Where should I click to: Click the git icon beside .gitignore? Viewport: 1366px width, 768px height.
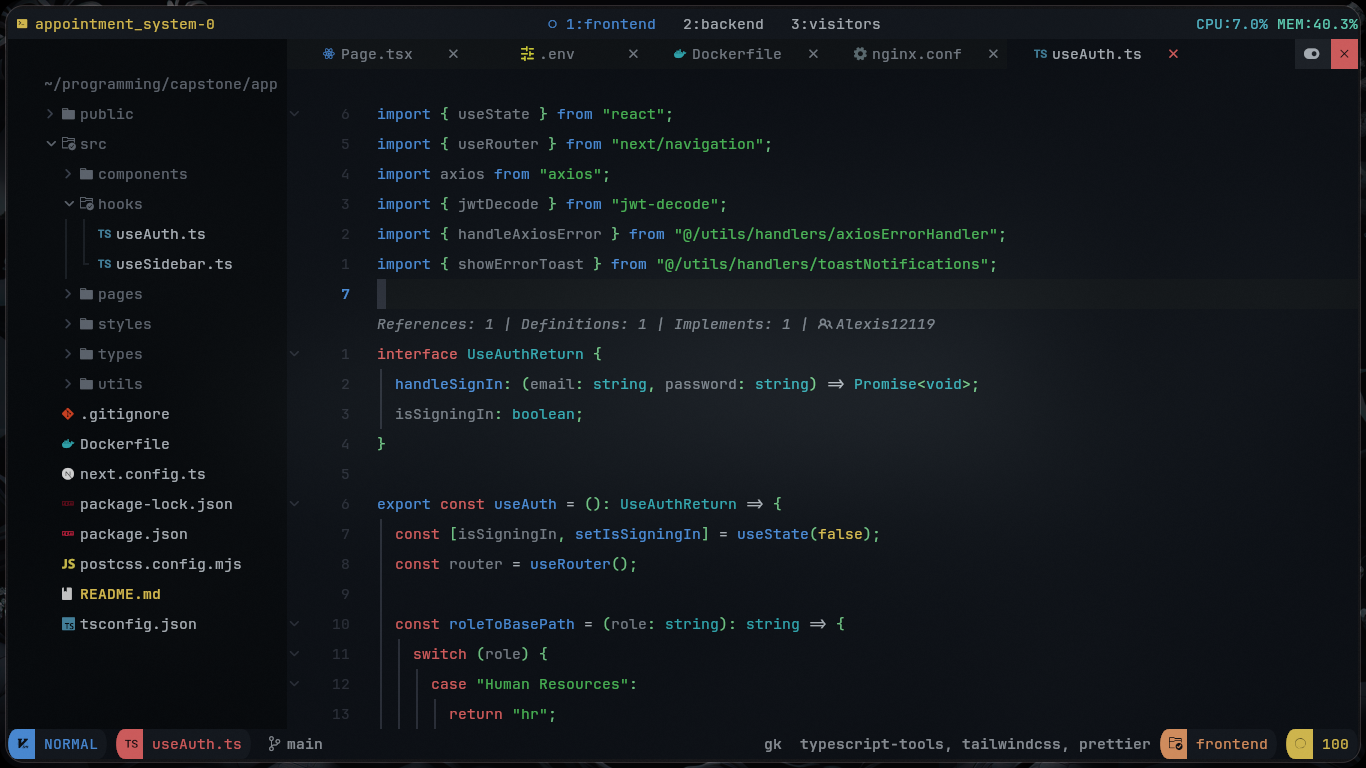point(68,414)
